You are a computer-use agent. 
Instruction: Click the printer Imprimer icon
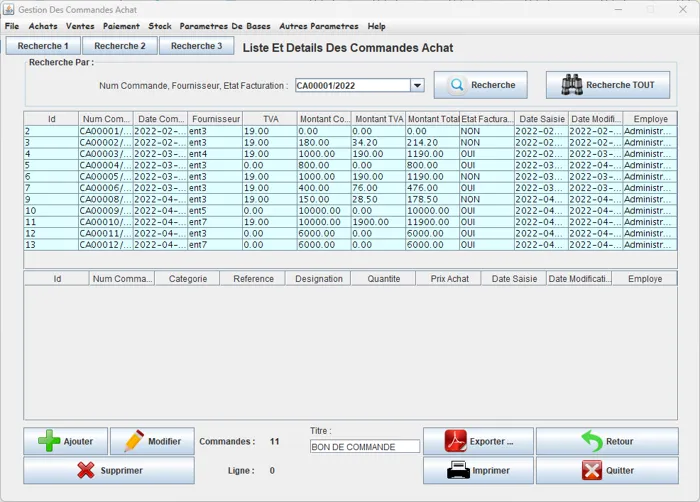(x=458, y=470)
